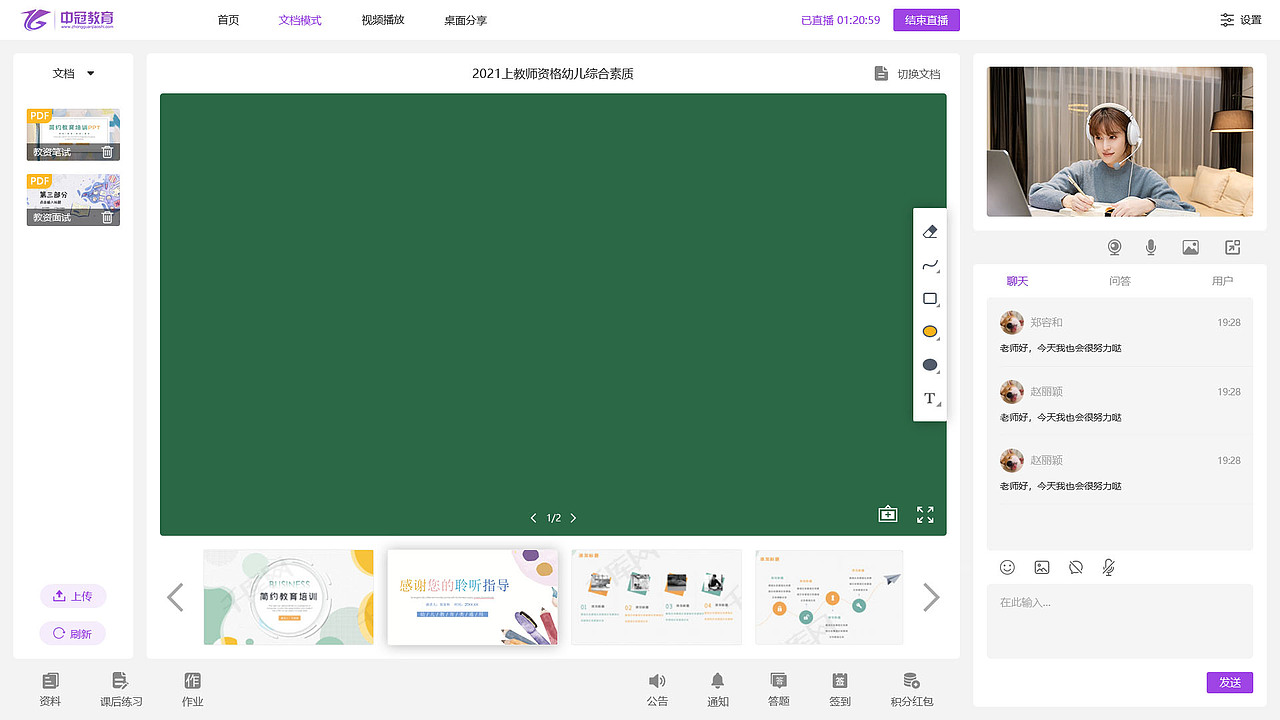
Task: Open the 签到 sign-in feature
Action: pos(838,689)
